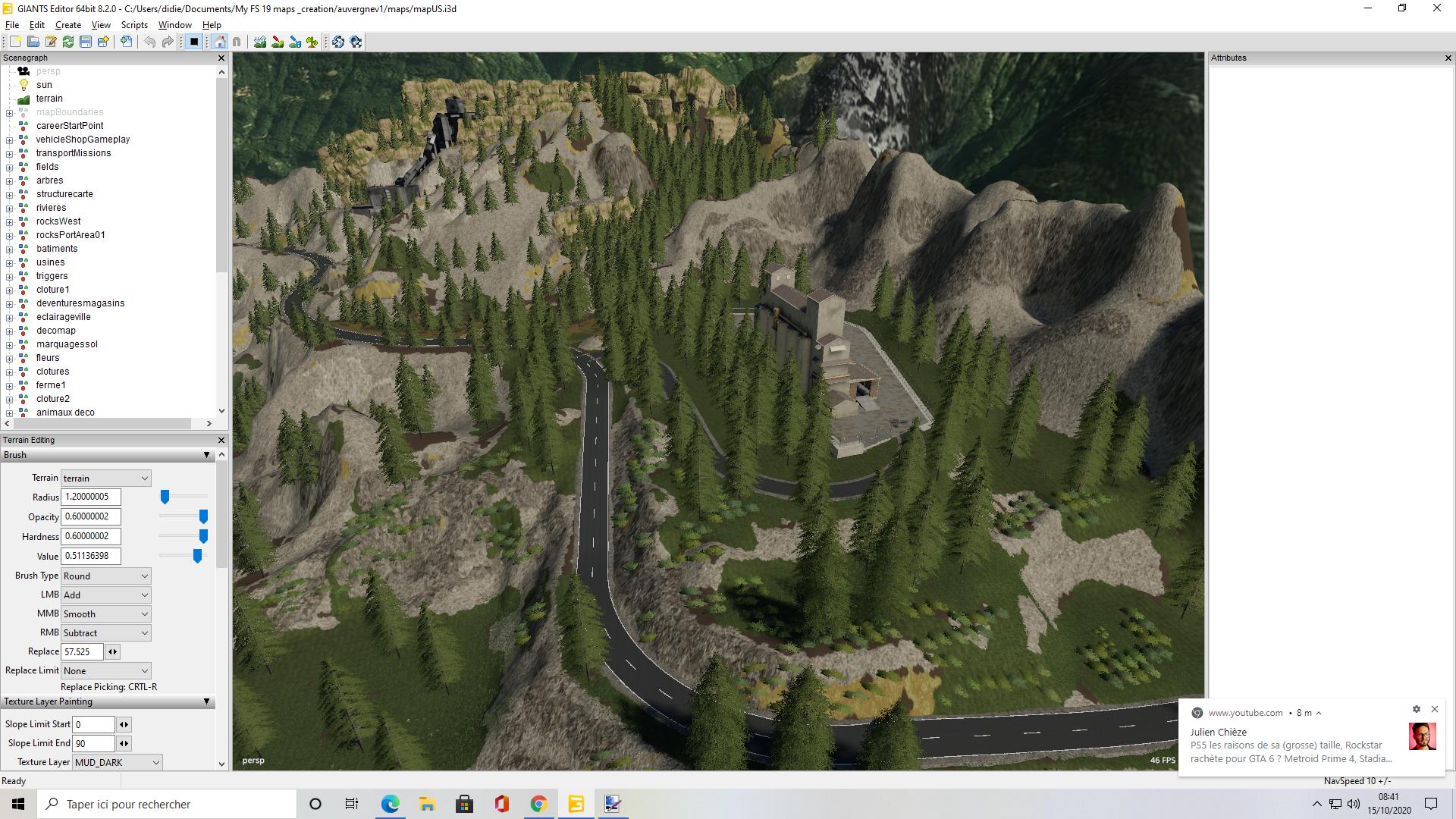
Task: Select the terrain sculpt mode icon
Action: (260, 42)
